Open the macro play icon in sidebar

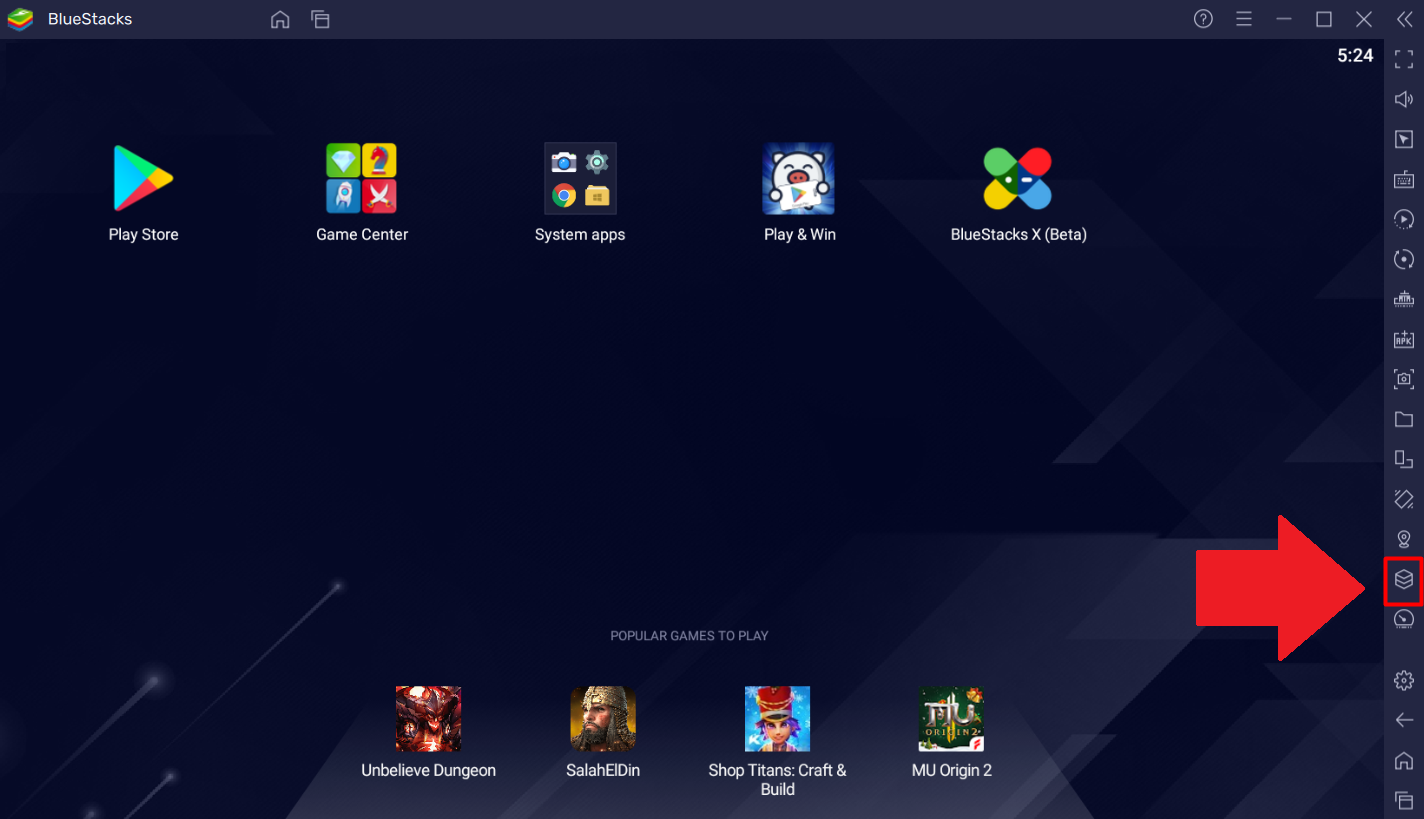(1404, 219)
